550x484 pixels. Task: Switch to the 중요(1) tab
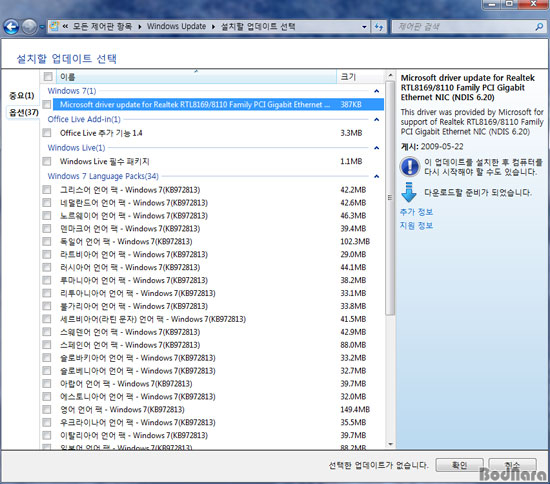[22, 95]
